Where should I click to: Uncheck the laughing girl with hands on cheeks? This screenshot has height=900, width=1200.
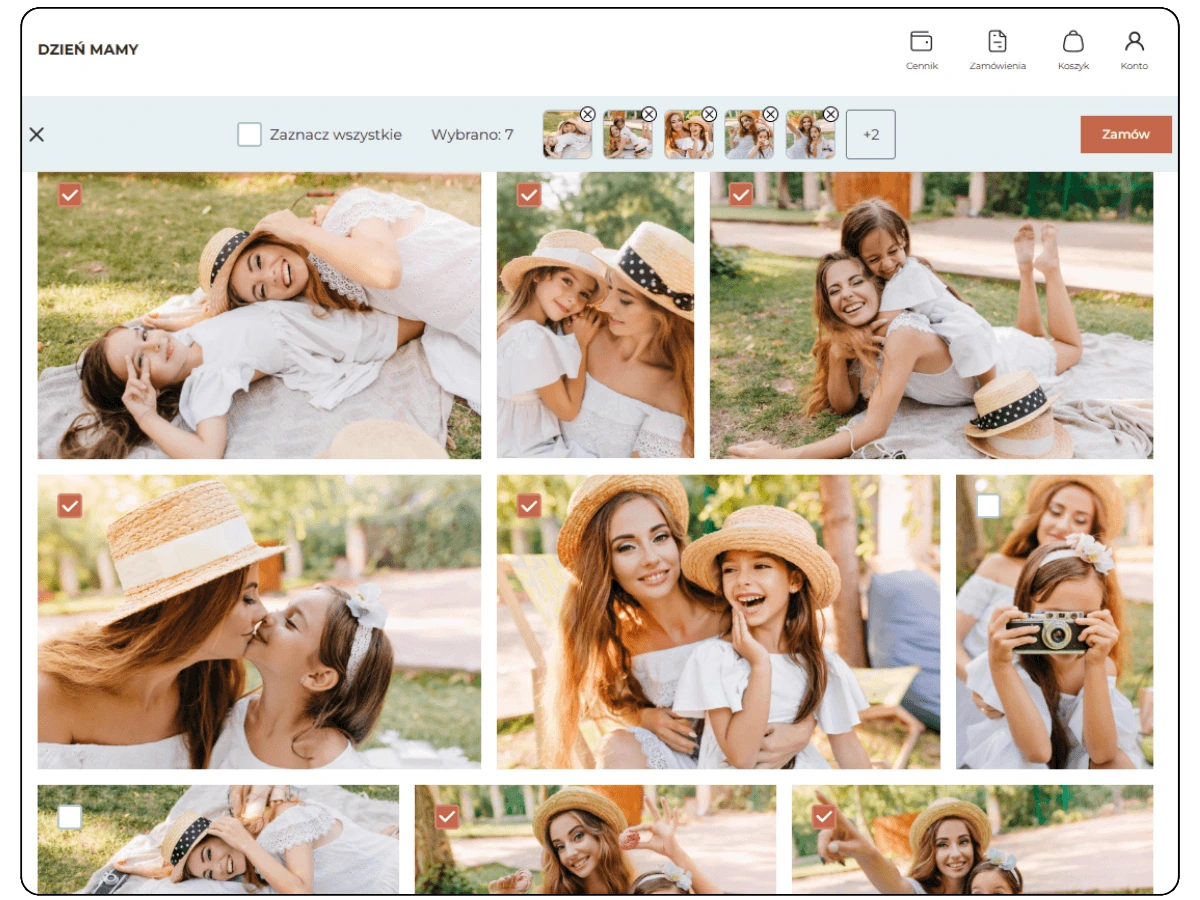[529, 506]
